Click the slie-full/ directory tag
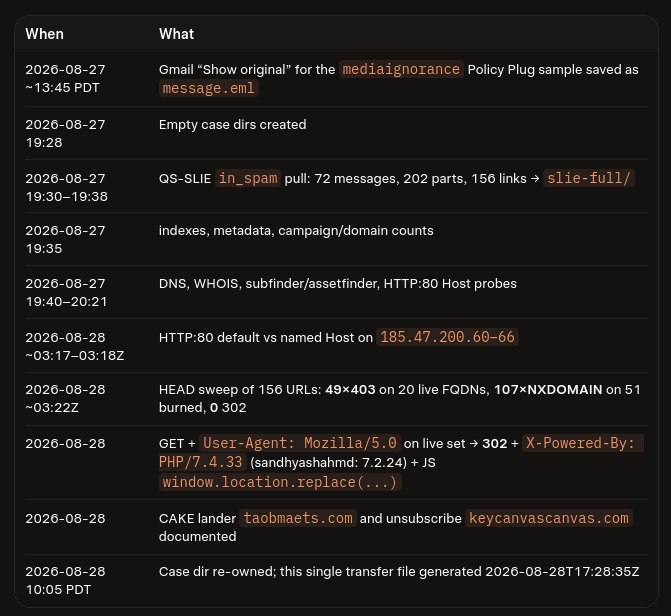This screenshot has width=671, height=616. pyautogui.click(x=588, y=178)
